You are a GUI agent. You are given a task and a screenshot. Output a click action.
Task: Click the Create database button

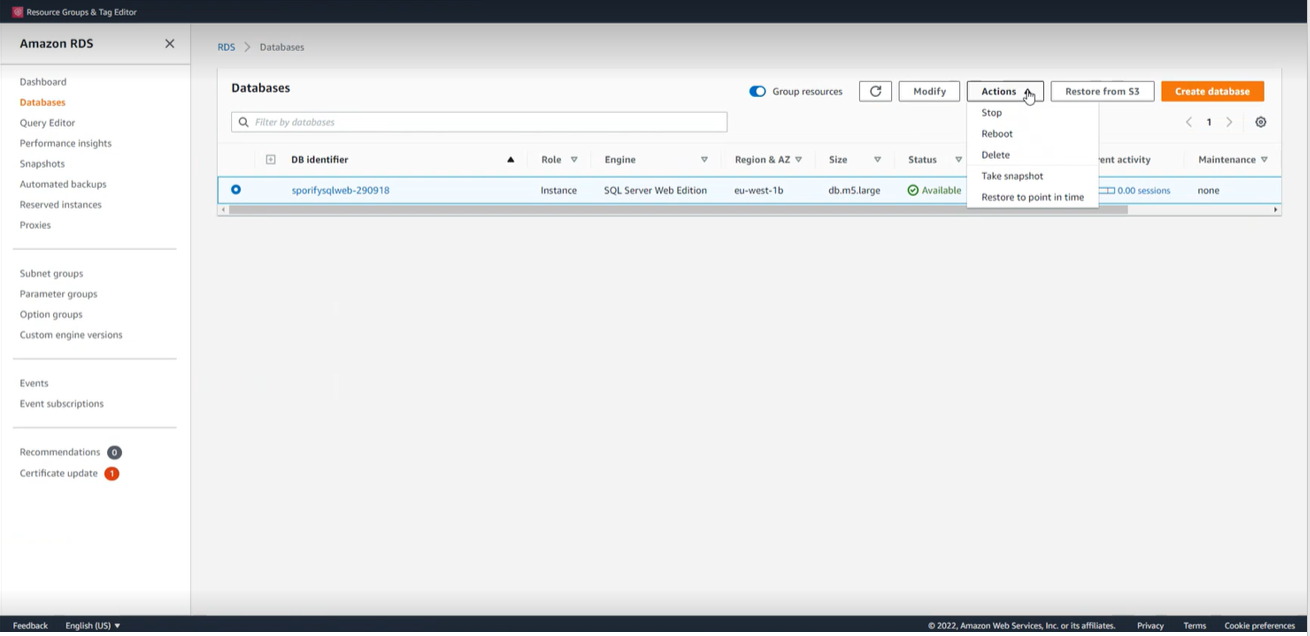click(x=1212, y=91)
